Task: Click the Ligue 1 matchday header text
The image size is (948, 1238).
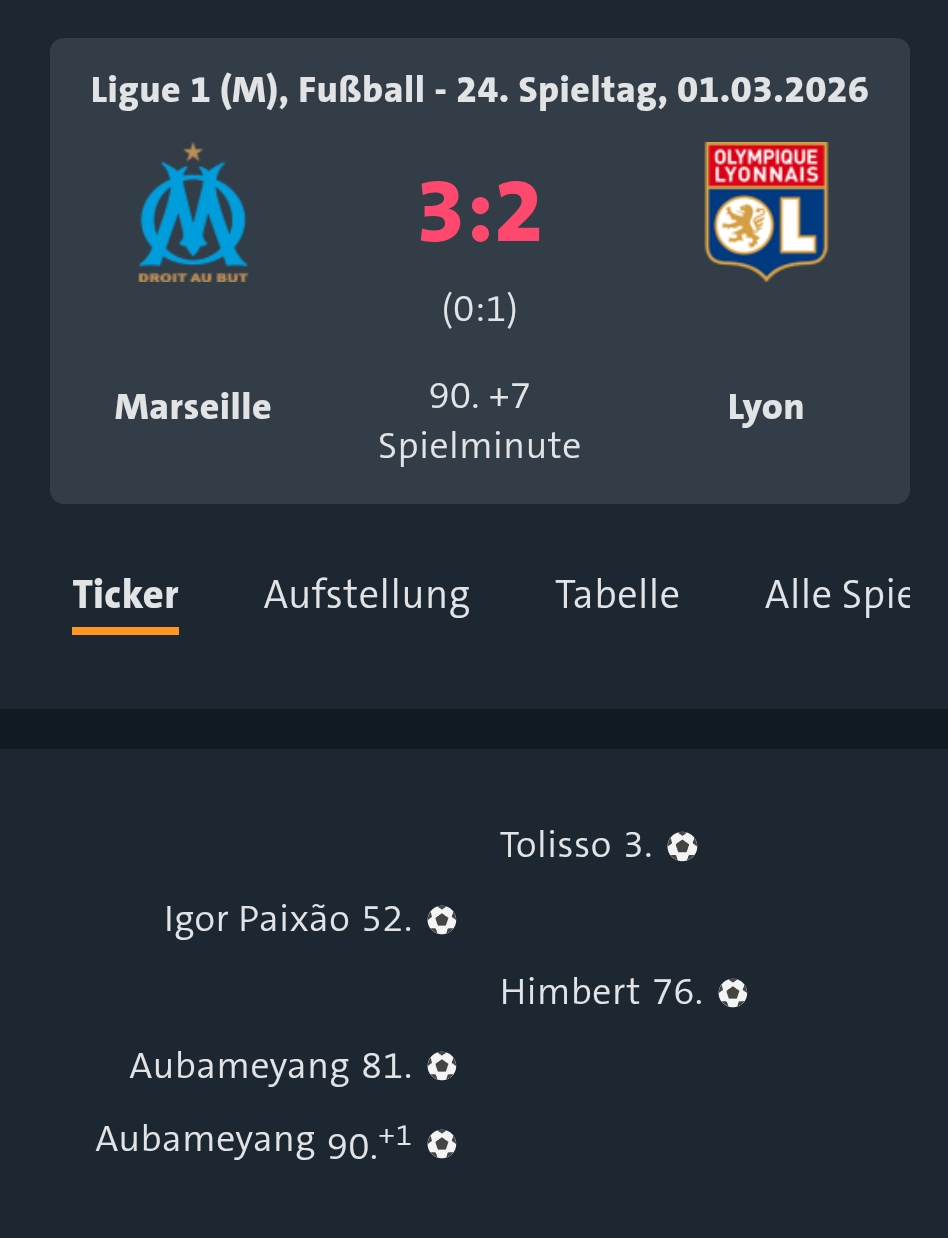Action: (480, 90)
